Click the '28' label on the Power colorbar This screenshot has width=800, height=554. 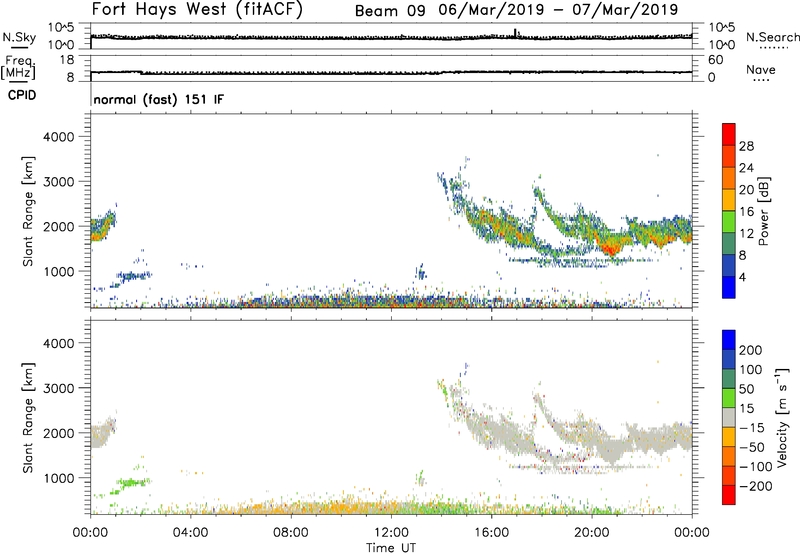[x=746, y=146]
